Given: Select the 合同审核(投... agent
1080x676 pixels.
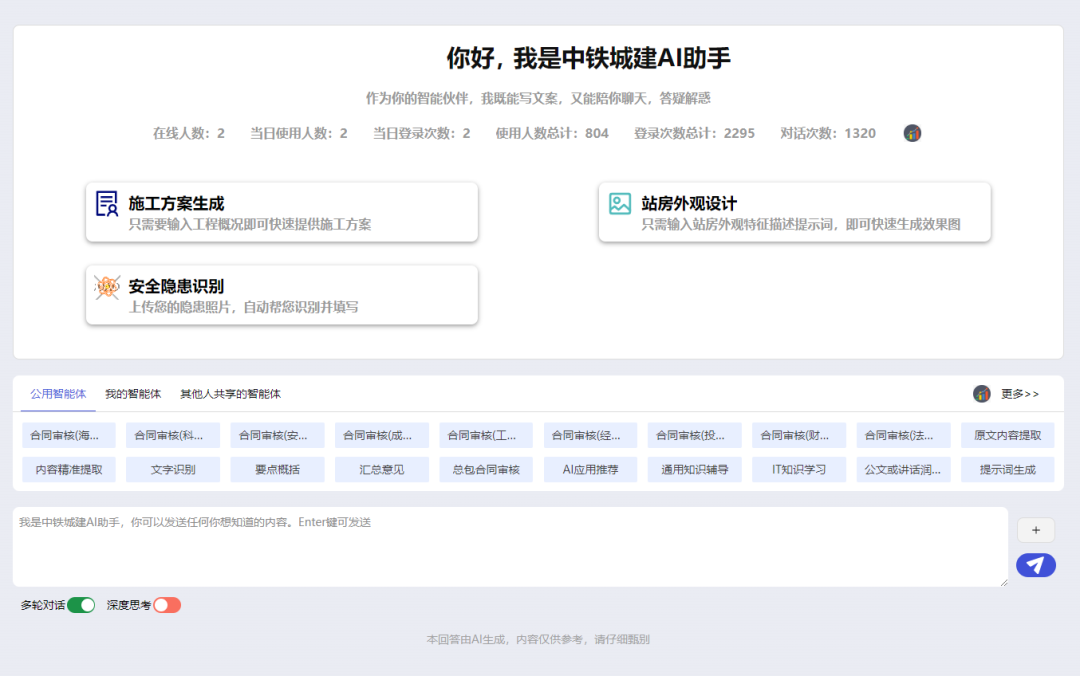Looking at the screenshot, I should pos(695,436).
